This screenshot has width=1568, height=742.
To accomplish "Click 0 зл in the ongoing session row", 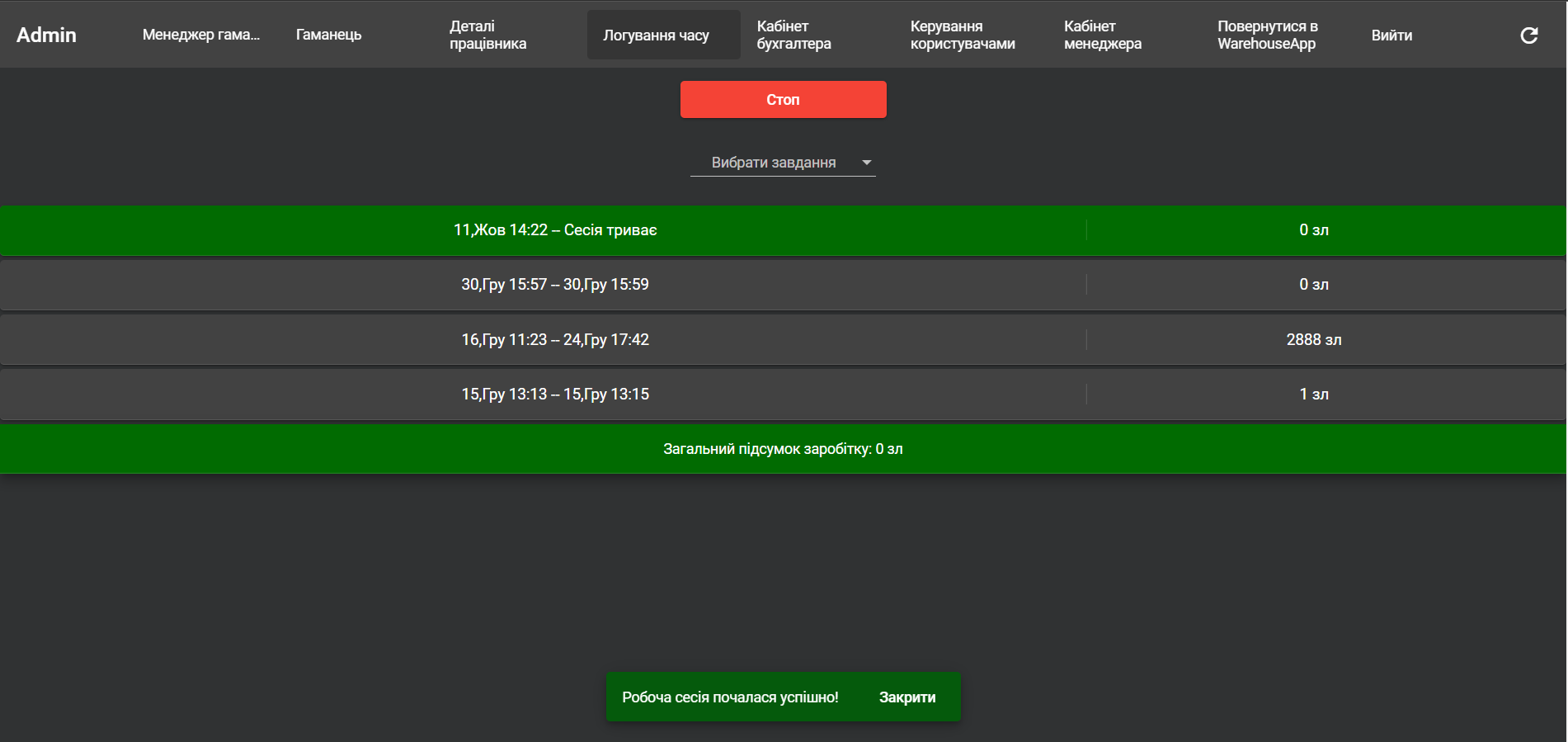I will point(1314,230).
